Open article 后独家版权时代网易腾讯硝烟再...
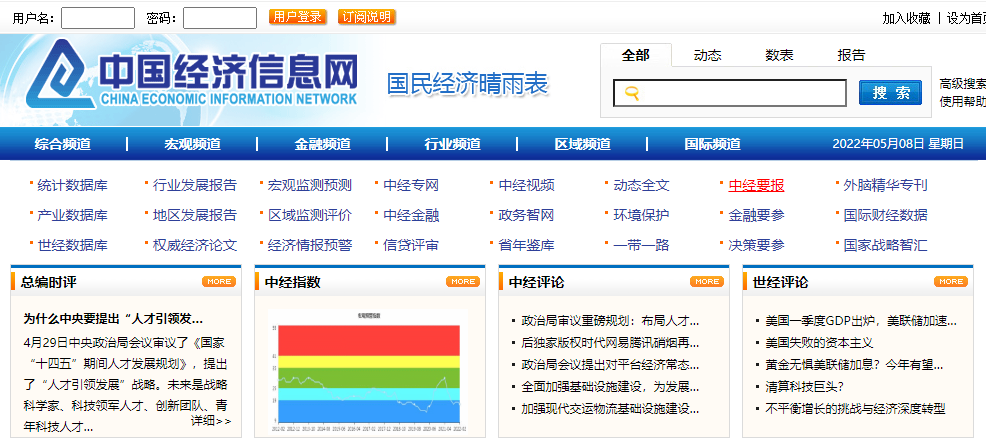Viewport: 986px width, 446px height. pyautogui.click(x=610, y=343)
